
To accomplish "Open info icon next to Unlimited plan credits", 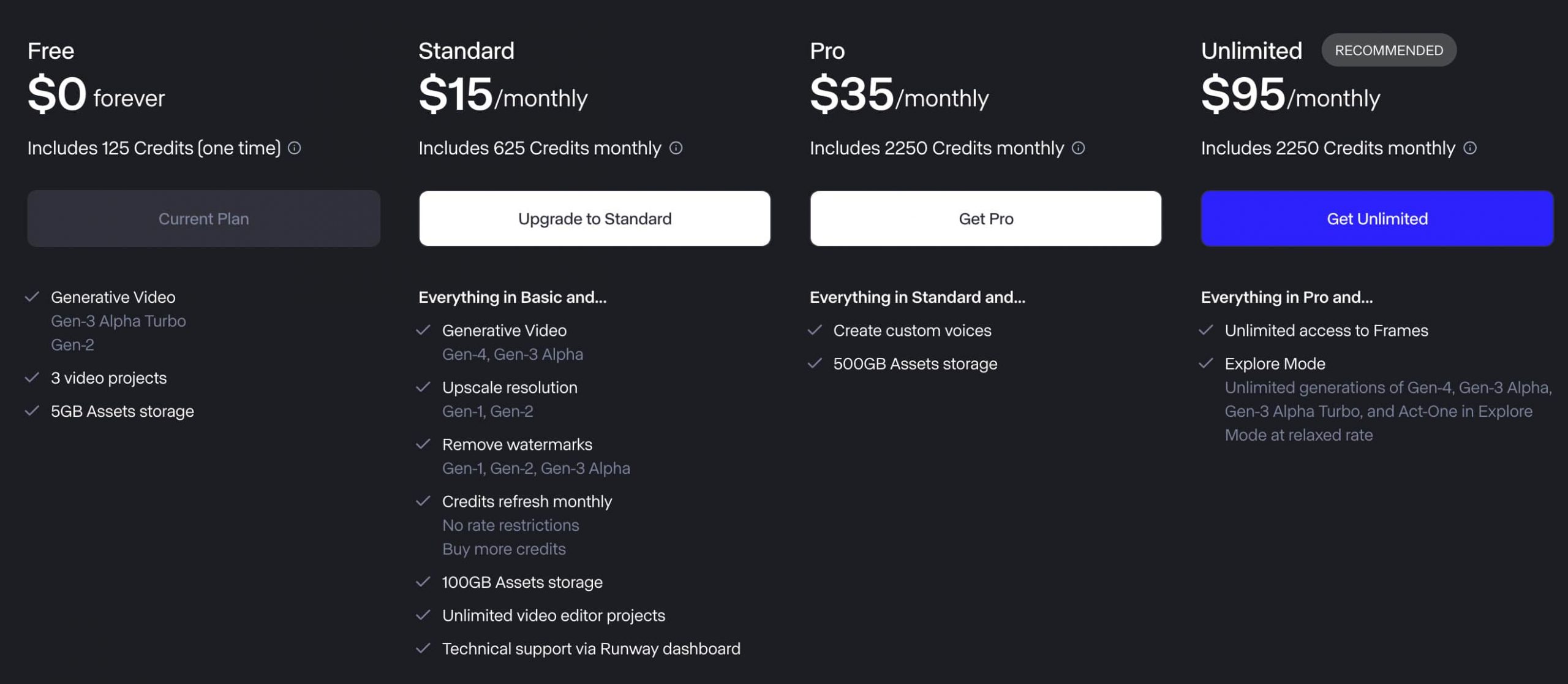I will click(1470, 148).
